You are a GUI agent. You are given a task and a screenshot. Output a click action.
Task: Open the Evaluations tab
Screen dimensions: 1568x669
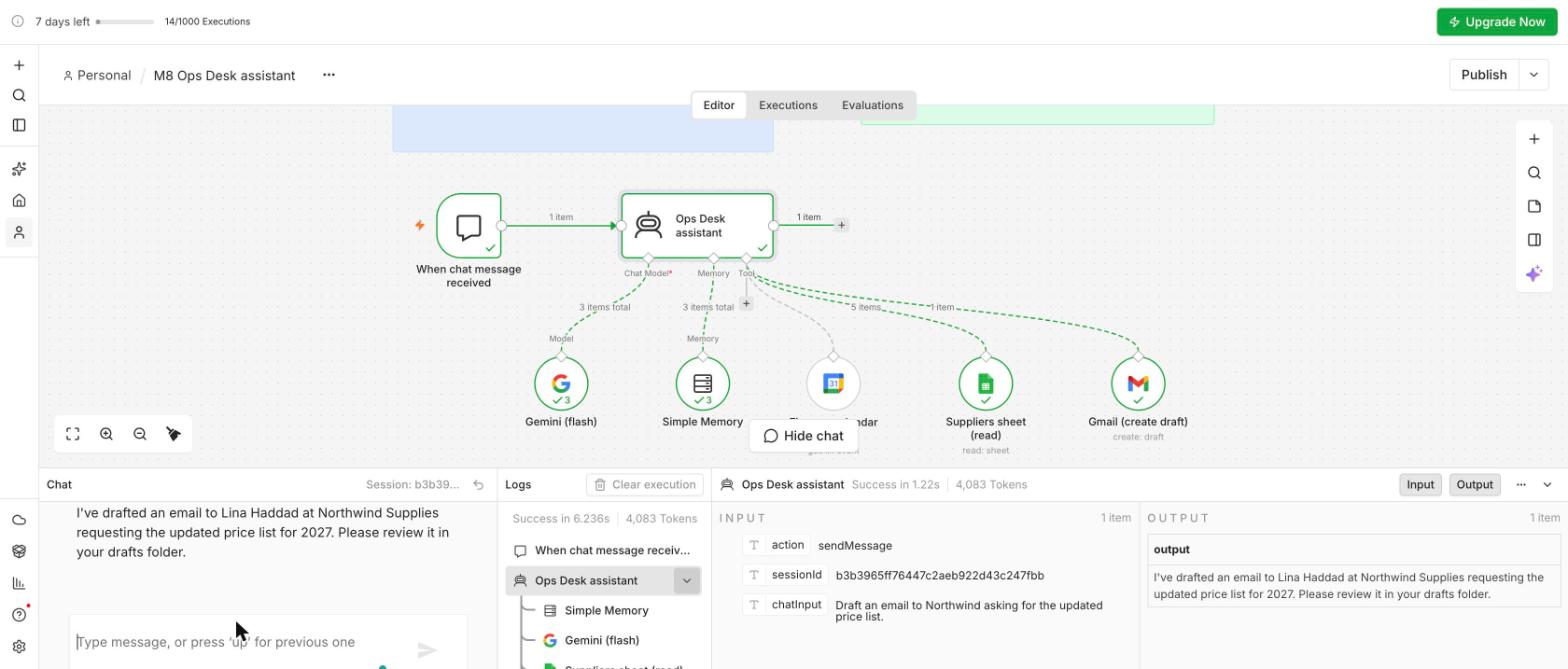(x=872, y=105)
